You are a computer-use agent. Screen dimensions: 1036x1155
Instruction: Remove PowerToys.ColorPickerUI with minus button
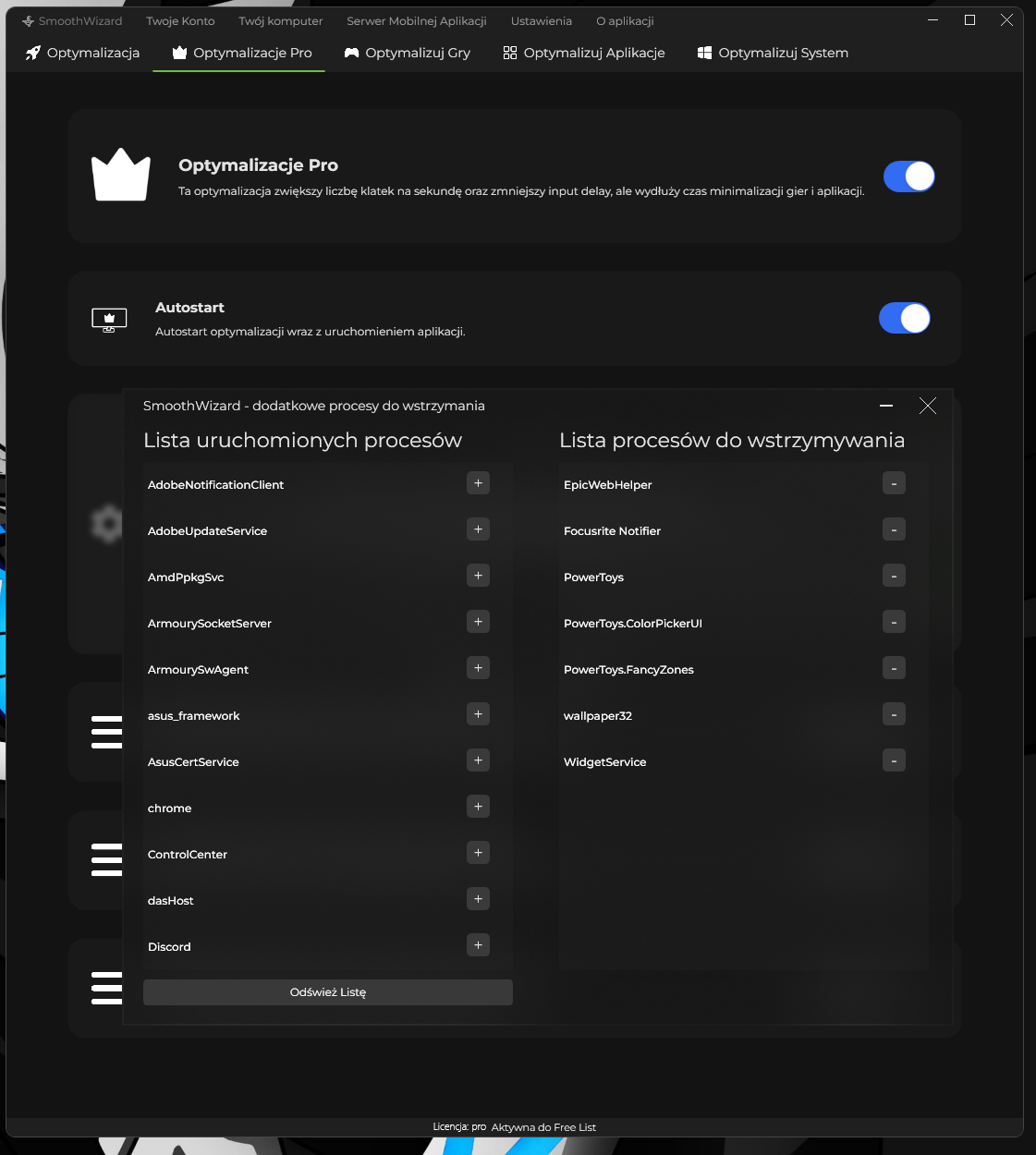click(894, 622)
